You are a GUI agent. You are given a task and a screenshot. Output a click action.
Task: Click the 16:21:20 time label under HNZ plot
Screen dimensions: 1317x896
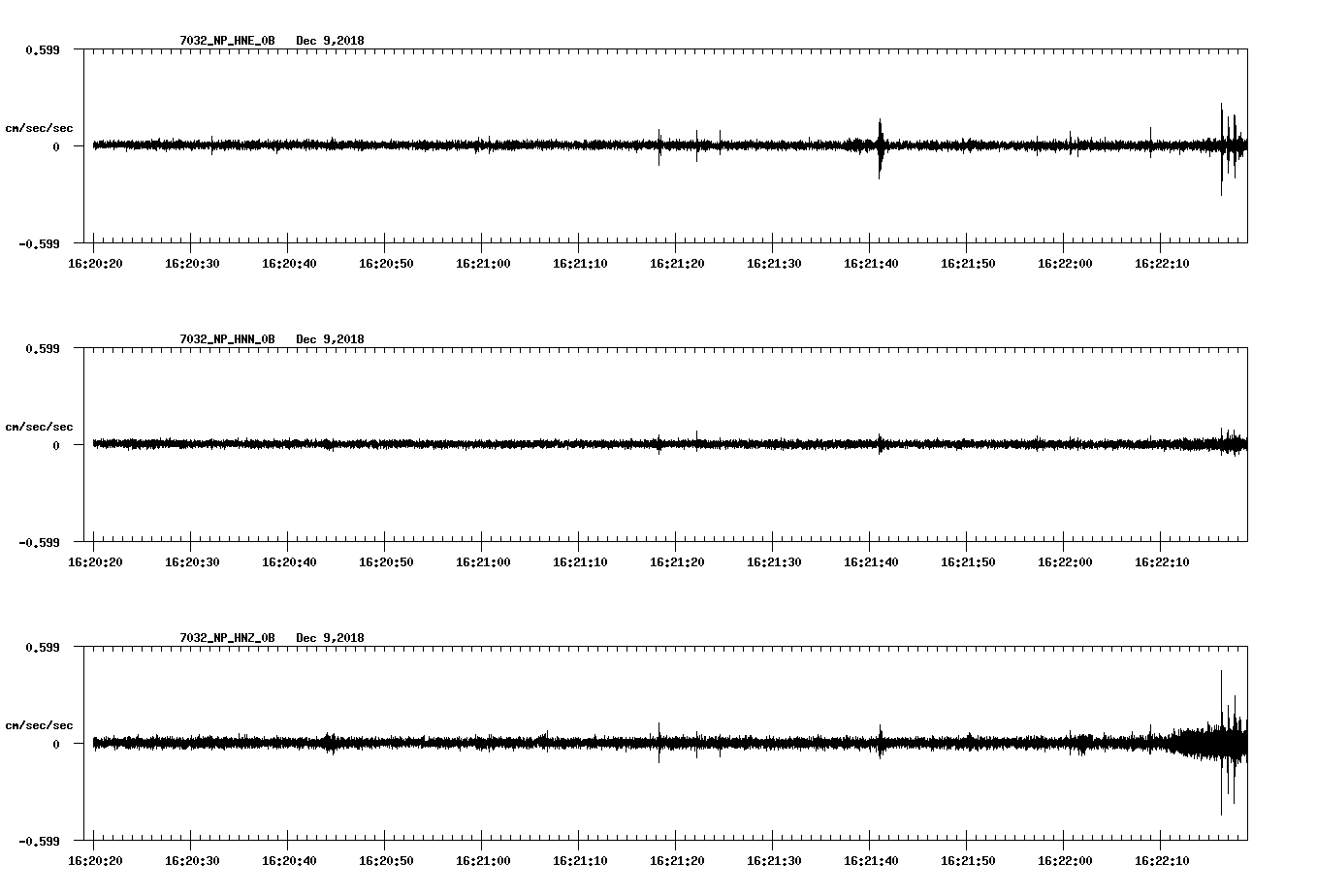(677, 861)
